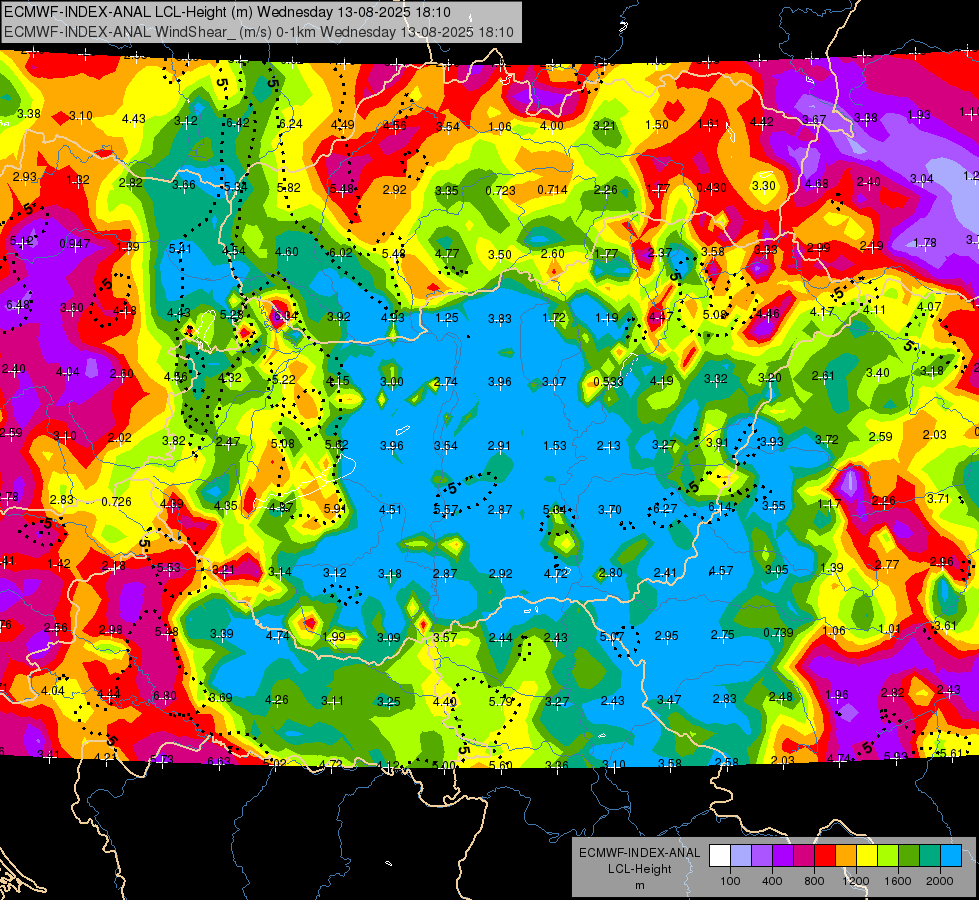Click the wind shear value 0.714
The width and height of the screenshot is (979, 900).
pos(552,189)
